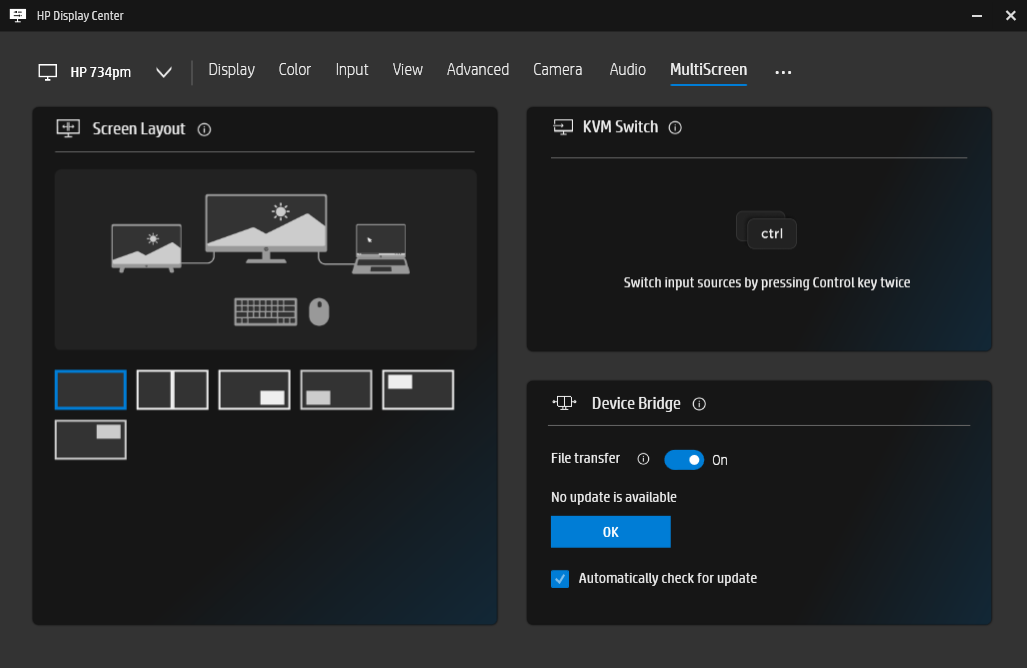
Task: Close the HP Display Center window
Action: tap(1011, 15)
